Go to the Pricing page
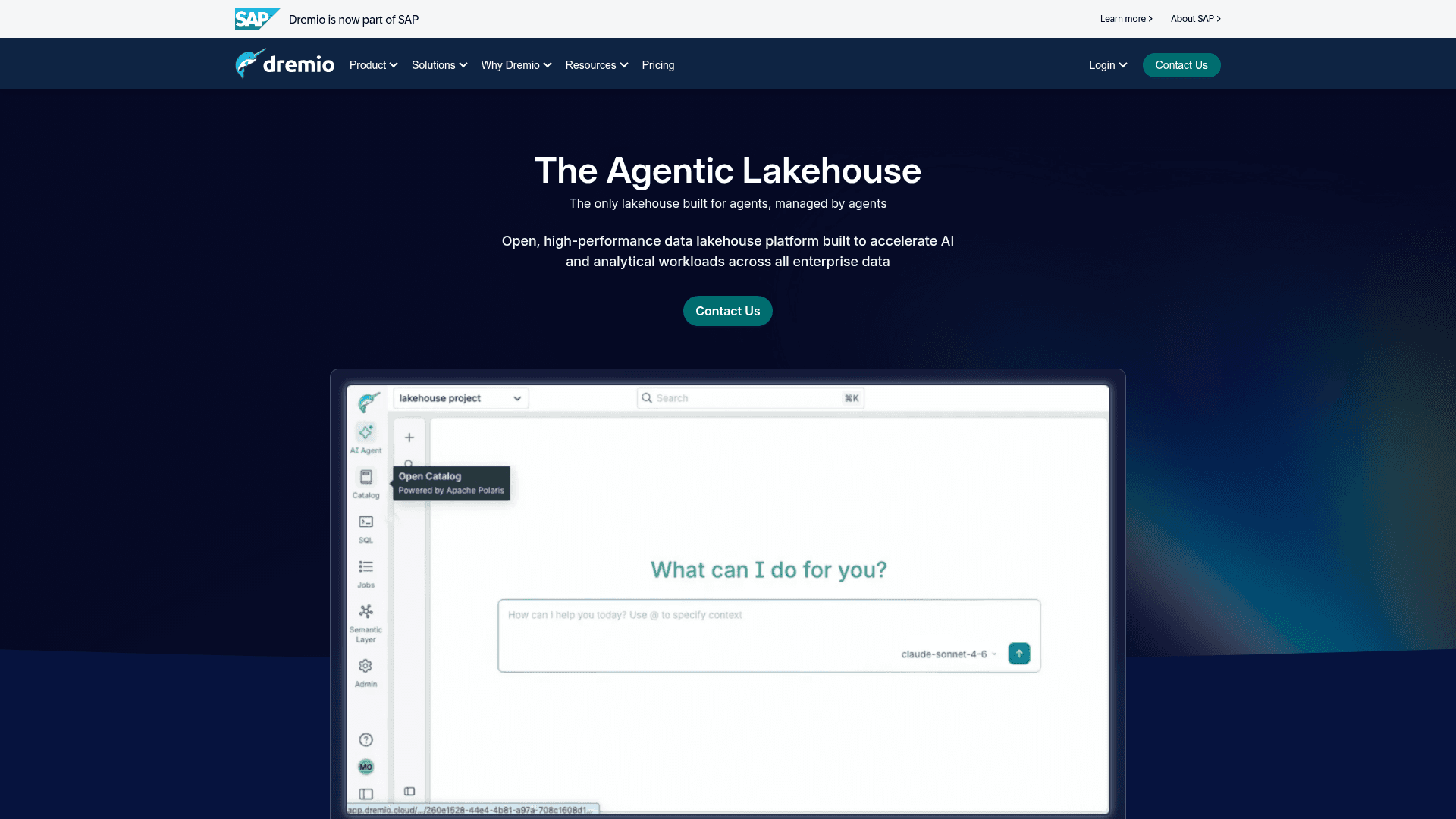Screen dimensions: 1456x819 click(x=657, y=65)
